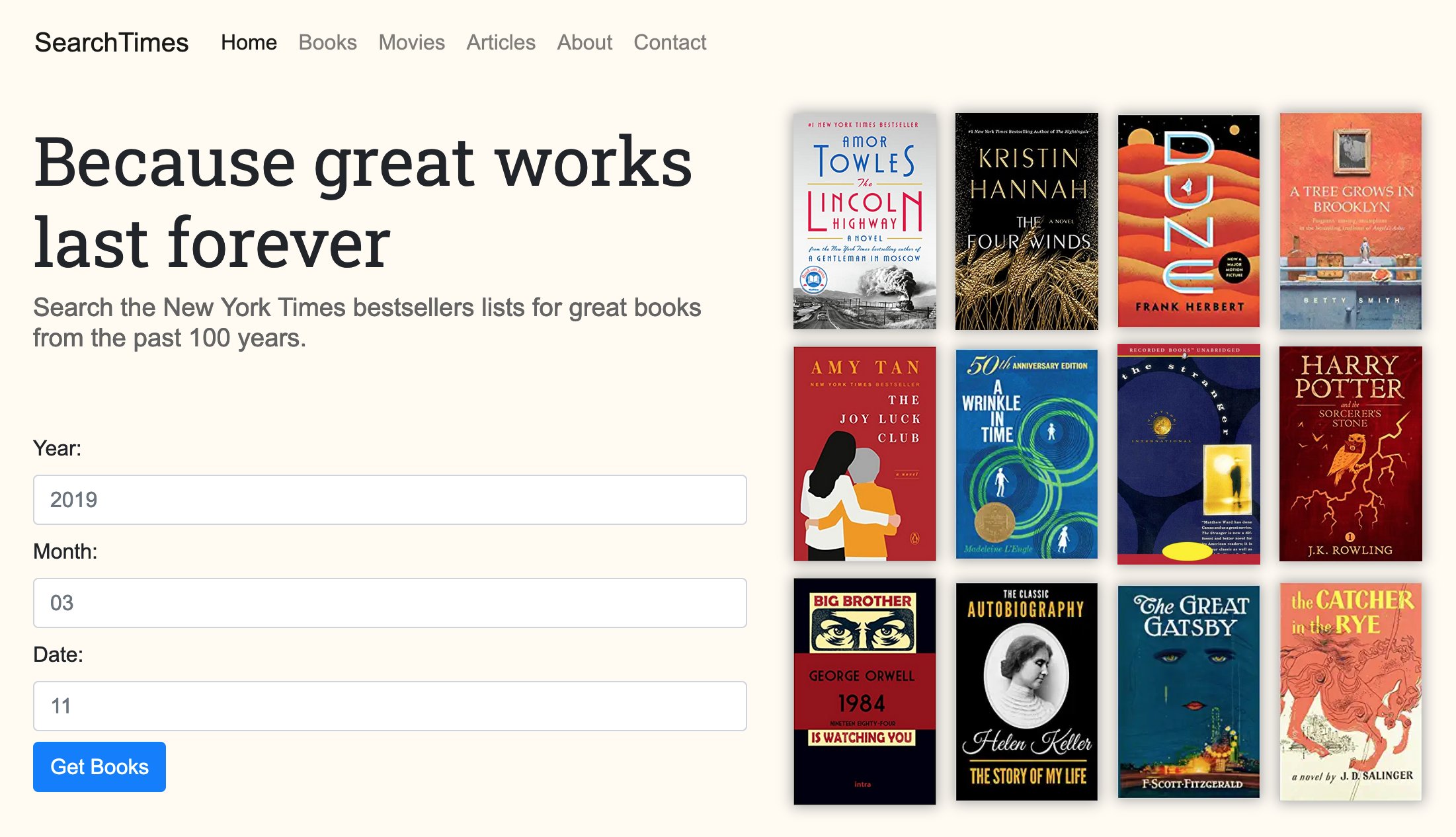
Task: Click the 'Year:' label
Action: pyautogui.click(x=57, y=448)
